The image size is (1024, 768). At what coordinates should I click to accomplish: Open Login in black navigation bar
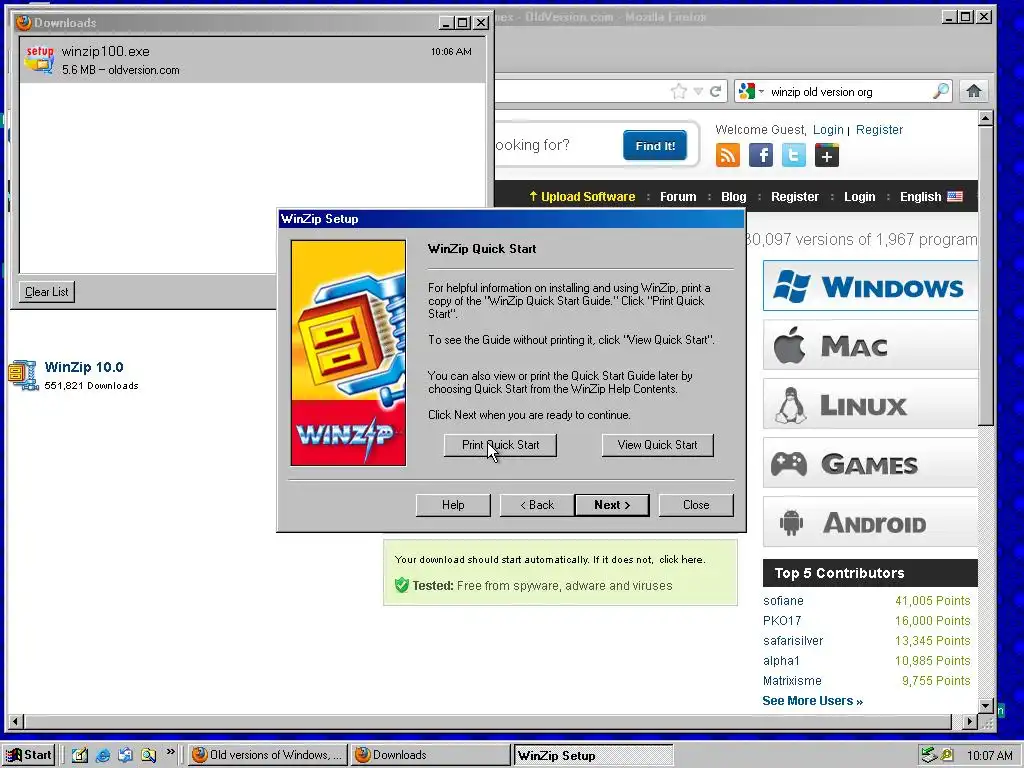(x=859, y=197)
